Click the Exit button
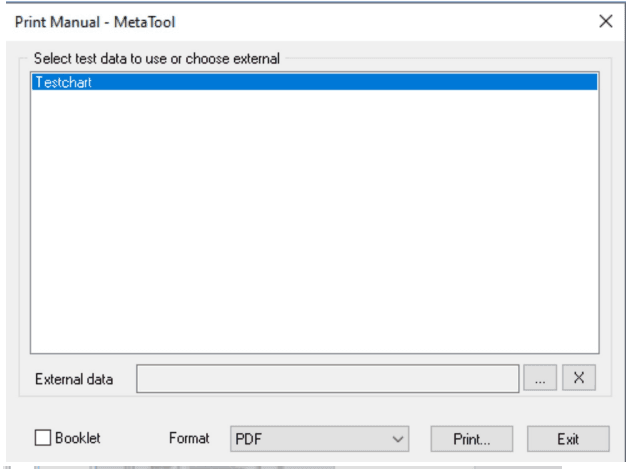 click(x=568, y=439)
